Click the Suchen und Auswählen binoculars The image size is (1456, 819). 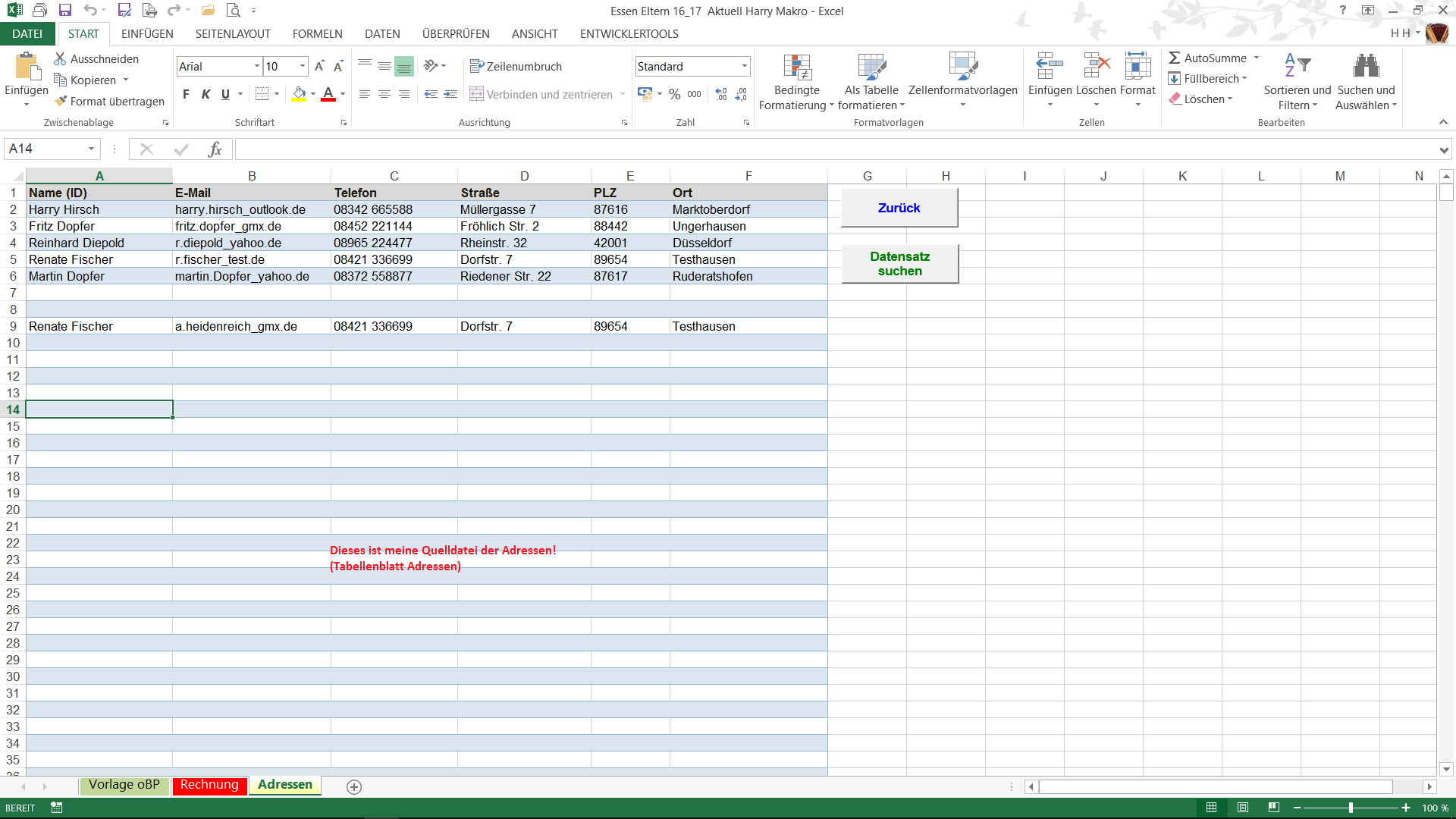1366,67
